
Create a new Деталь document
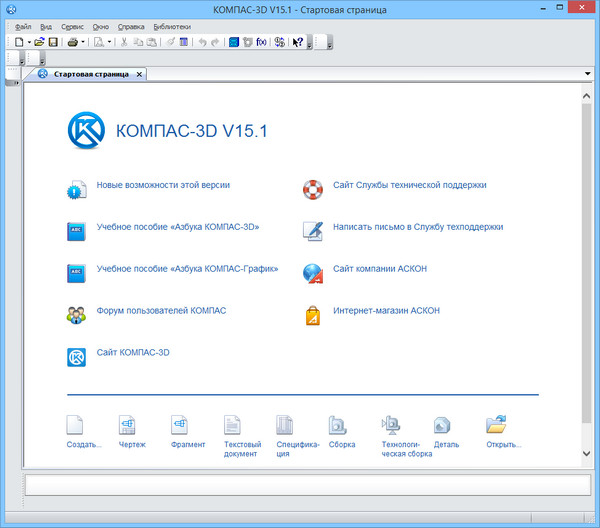[445, 432]
